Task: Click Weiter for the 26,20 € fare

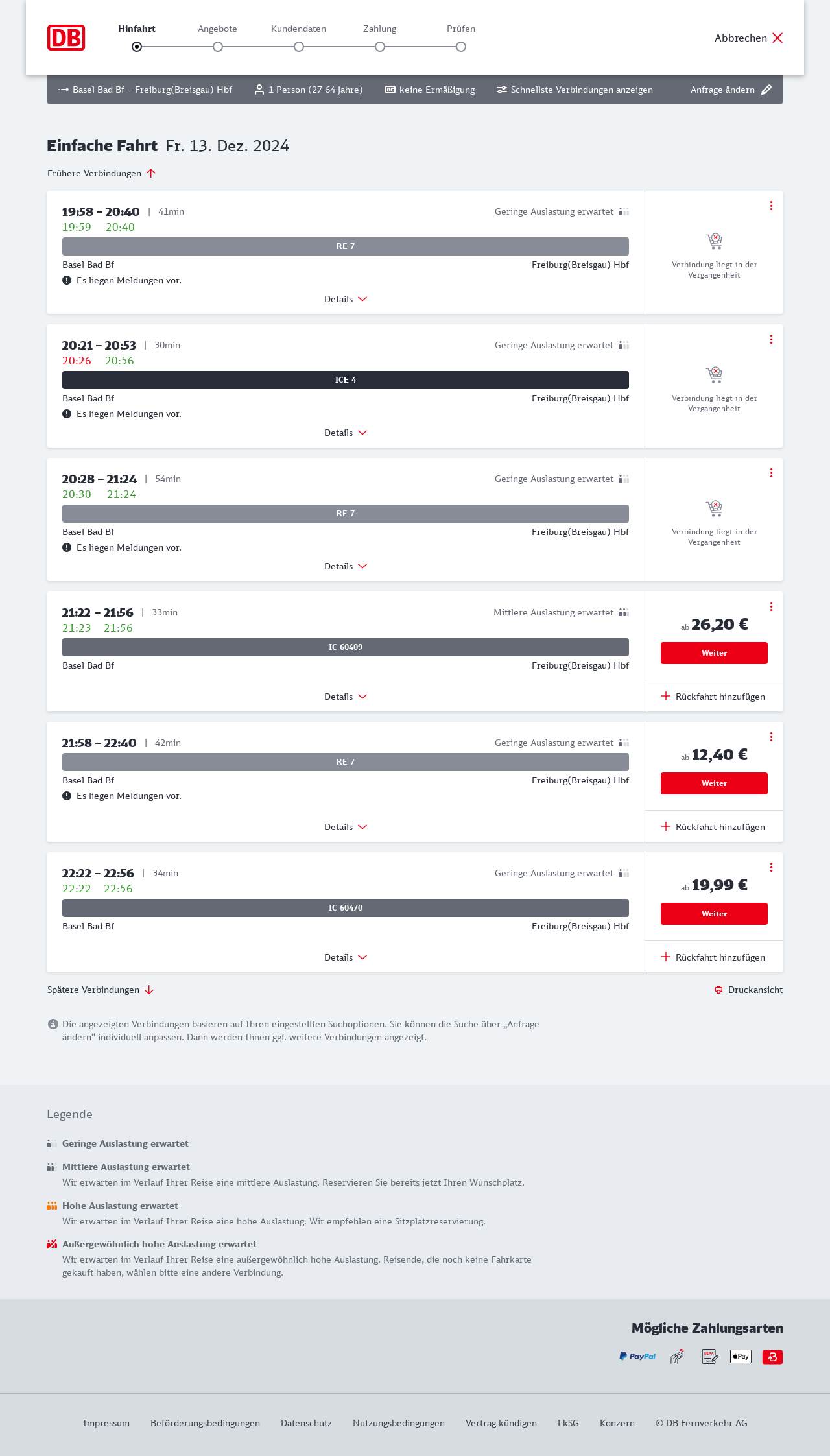Action: click(x=714, y=653)
